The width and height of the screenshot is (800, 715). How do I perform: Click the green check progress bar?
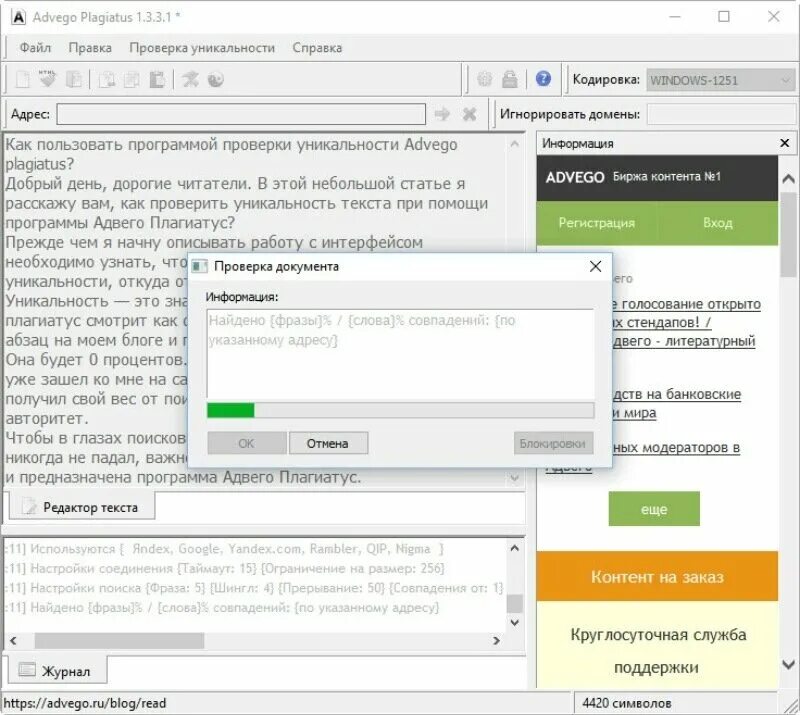click(401, 410)
